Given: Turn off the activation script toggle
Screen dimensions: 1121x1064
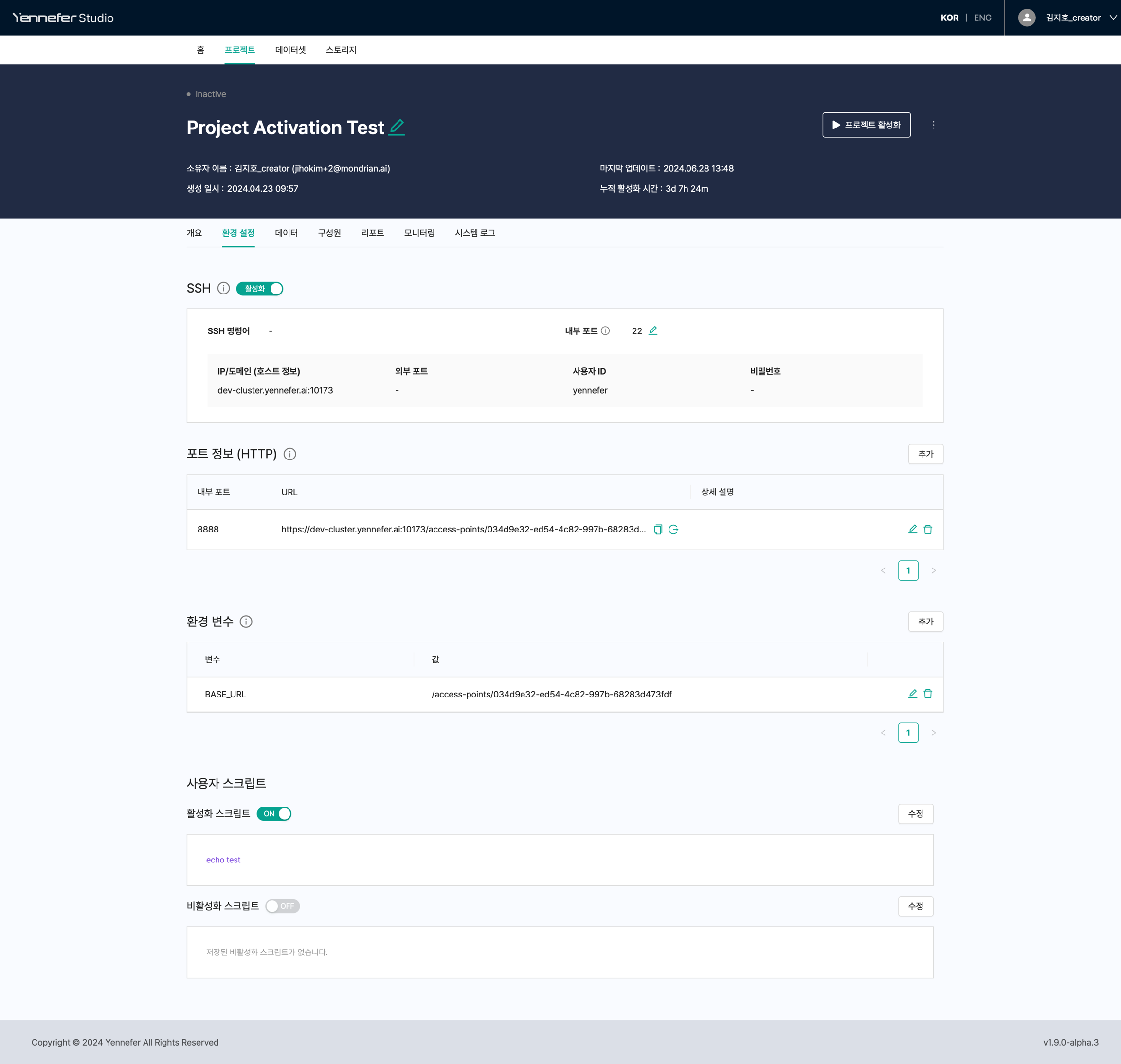Looking at the screenshot, I should click(274, 813).
